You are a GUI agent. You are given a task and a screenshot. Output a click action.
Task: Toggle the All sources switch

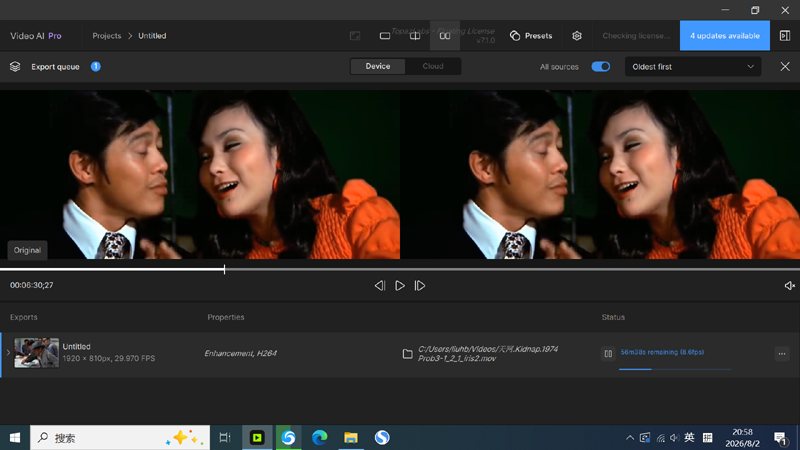[601, 66]
